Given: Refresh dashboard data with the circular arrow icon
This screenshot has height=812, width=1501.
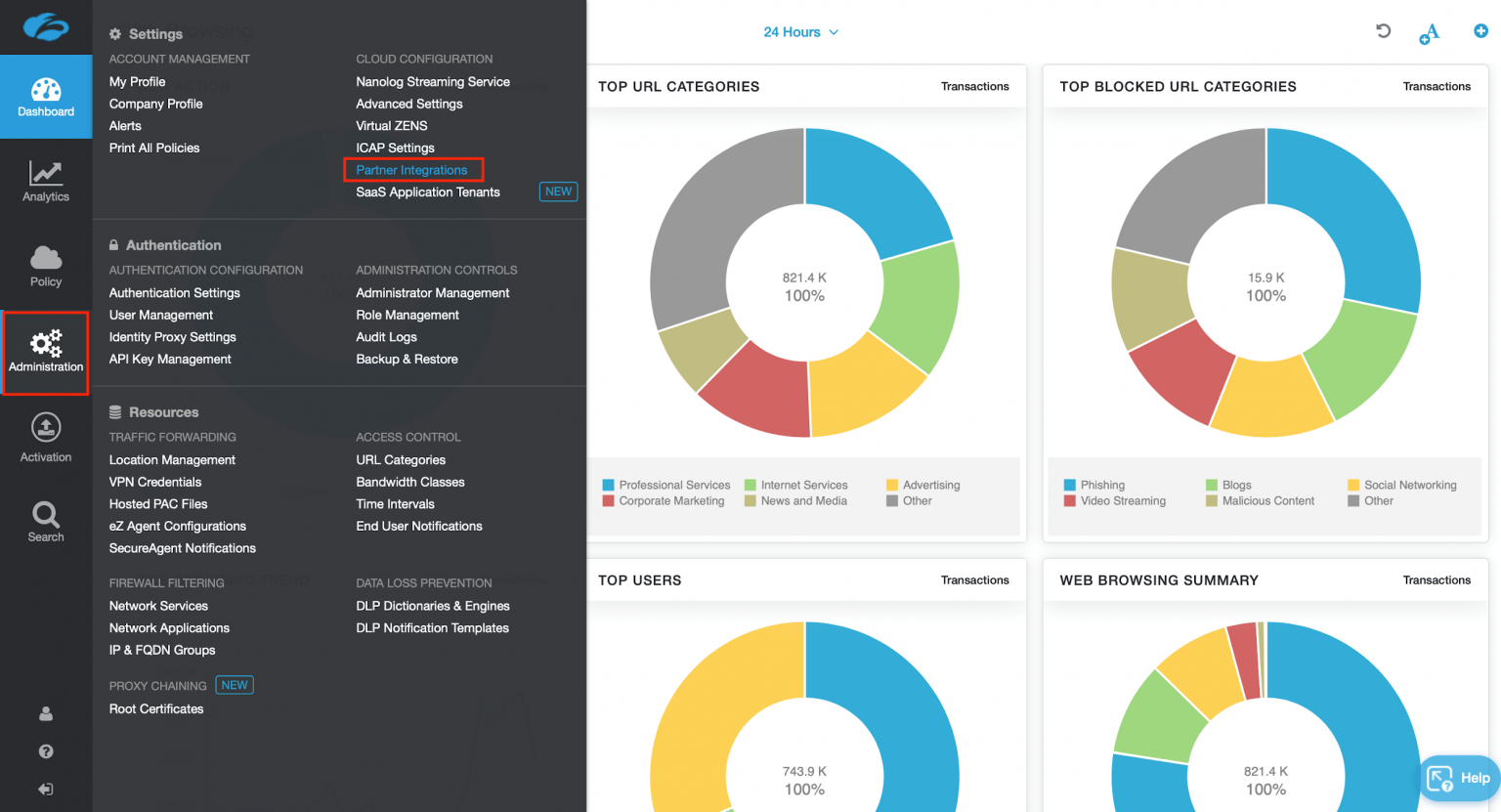Looking at the screenshot, I should tap(1383, 31).
